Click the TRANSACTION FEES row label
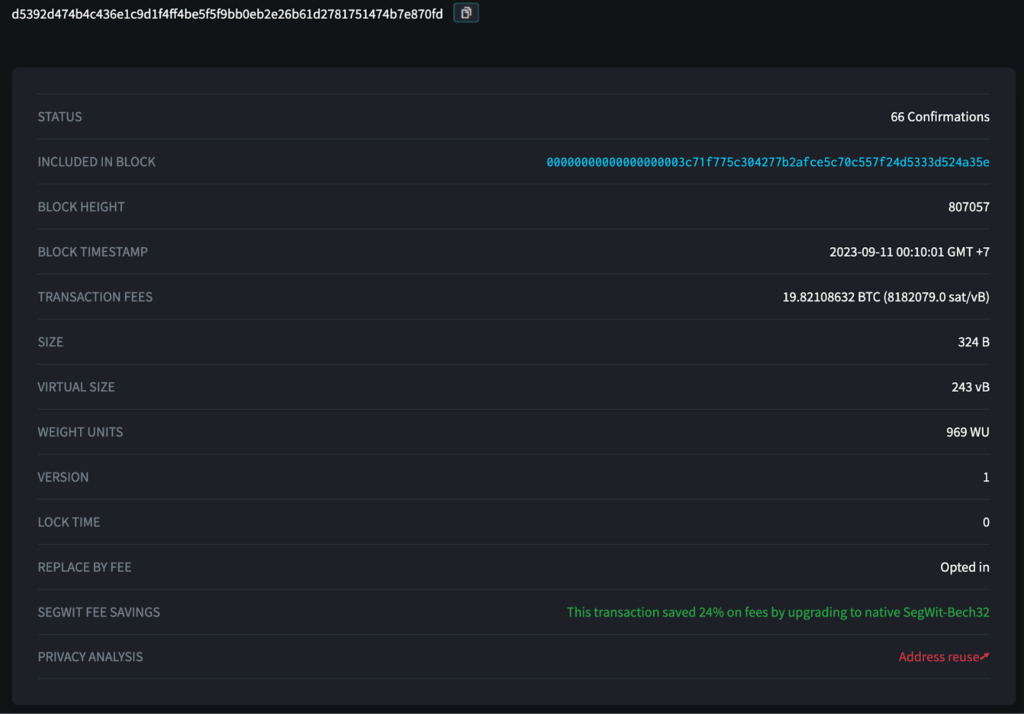The image size is (1024, 714). 95,297
